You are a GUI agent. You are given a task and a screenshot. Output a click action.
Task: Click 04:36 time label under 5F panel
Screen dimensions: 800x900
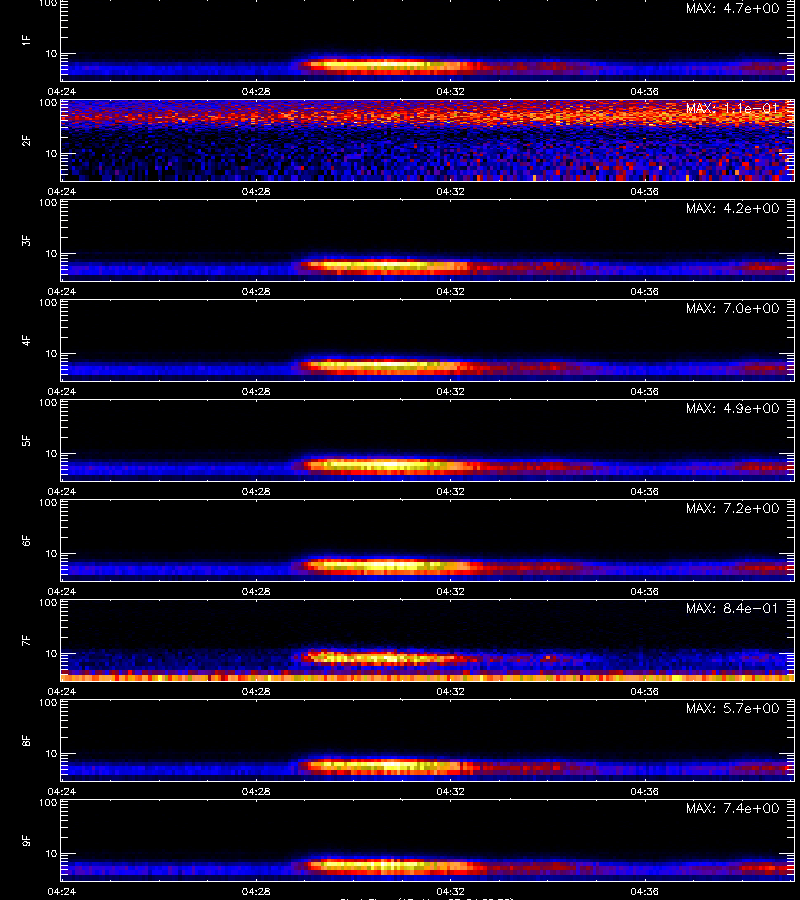click(x=644, y=491)
